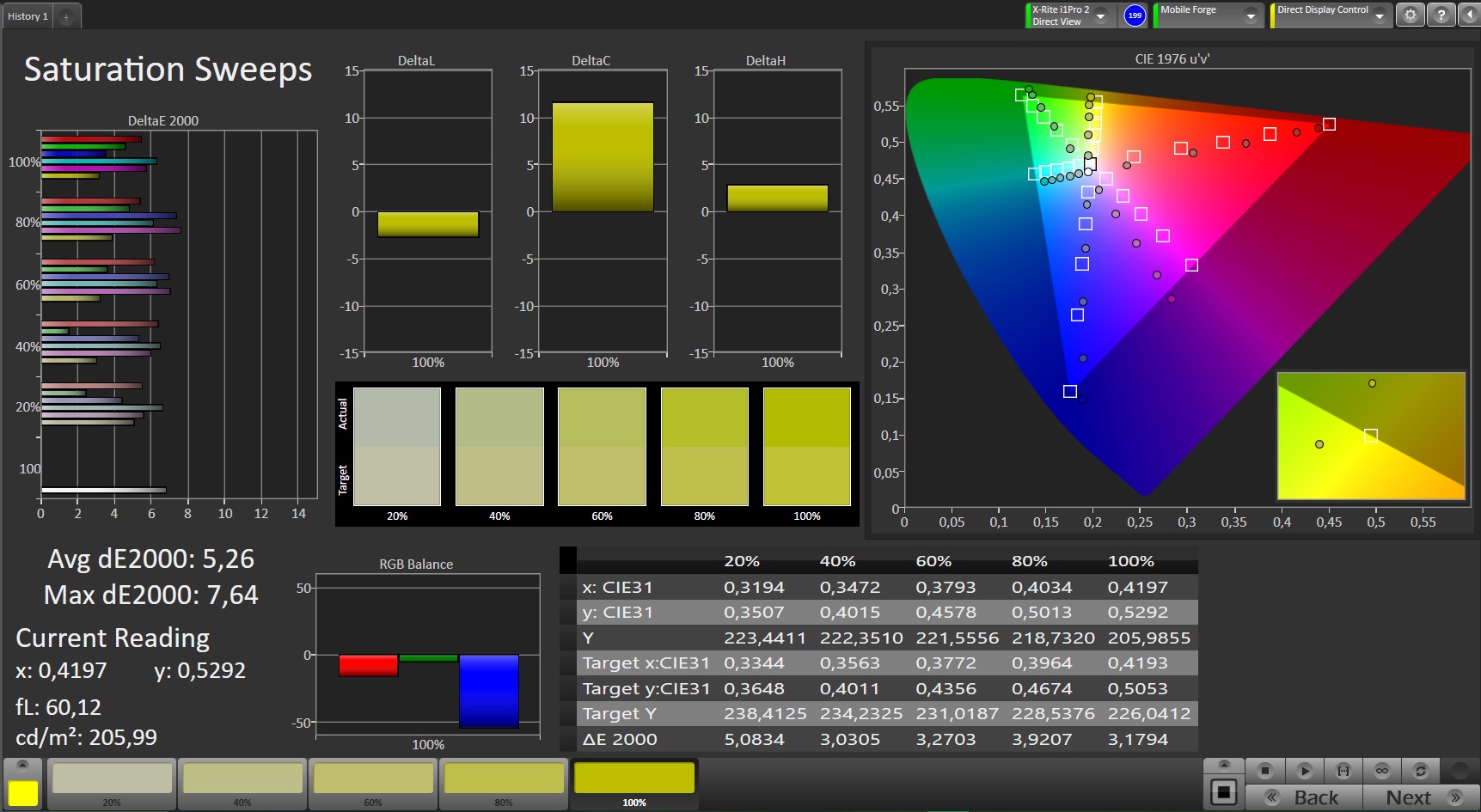Click the RGB Balance chart title
Viewport: 1481px width, 812px height.
[416, 565]
